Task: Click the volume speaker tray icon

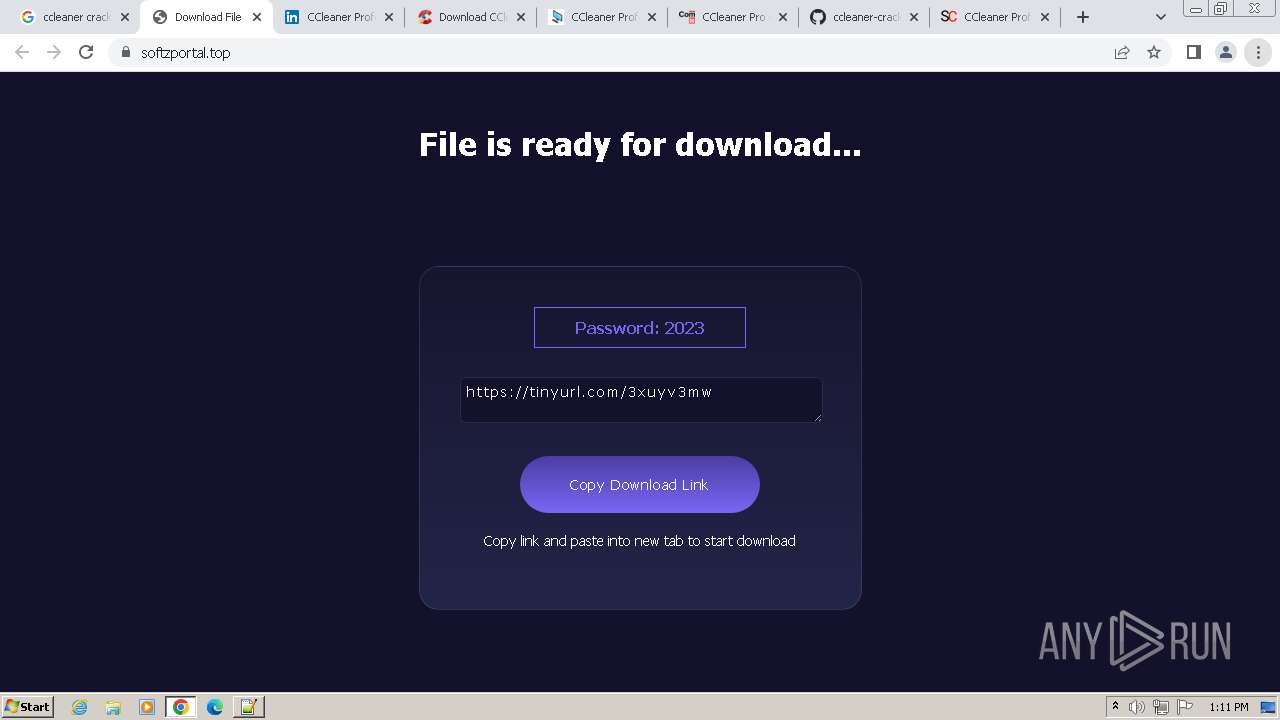Action: [x=1137, y=707]
